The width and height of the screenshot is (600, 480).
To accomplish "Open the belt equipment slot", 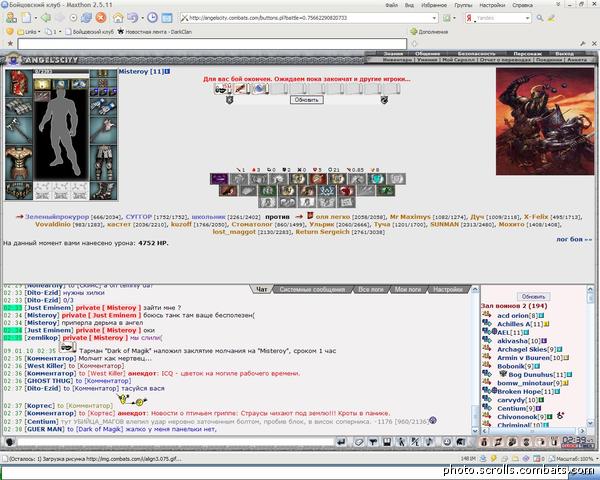I will click(18, 190).
